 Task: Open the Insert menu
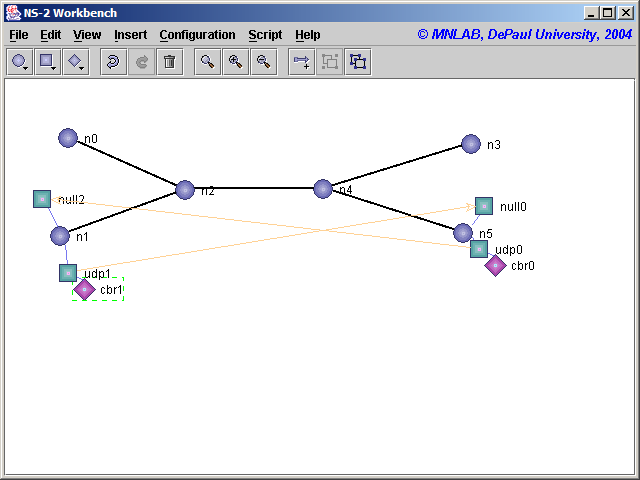coord(131,35)
